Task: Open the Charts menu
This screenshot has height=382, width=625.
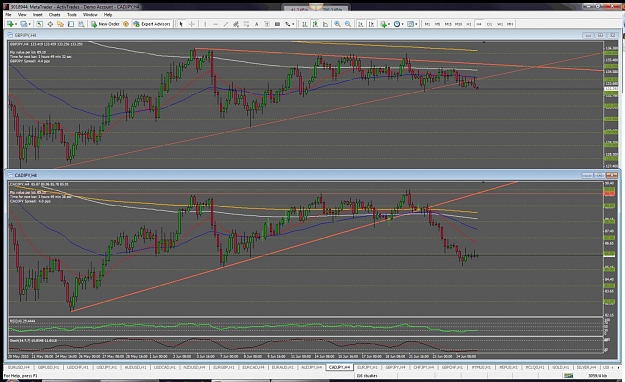Action: [x=55, y=14]
